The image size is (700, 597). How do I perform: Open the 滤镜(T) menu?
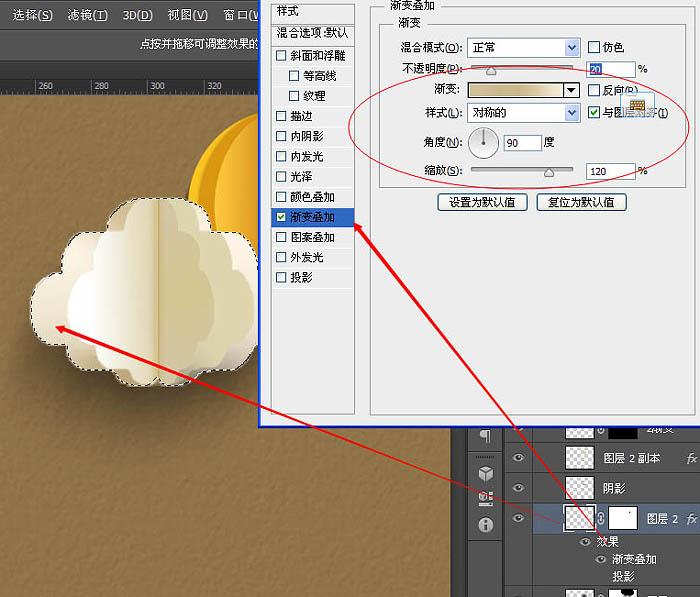(x=88, y=15)
